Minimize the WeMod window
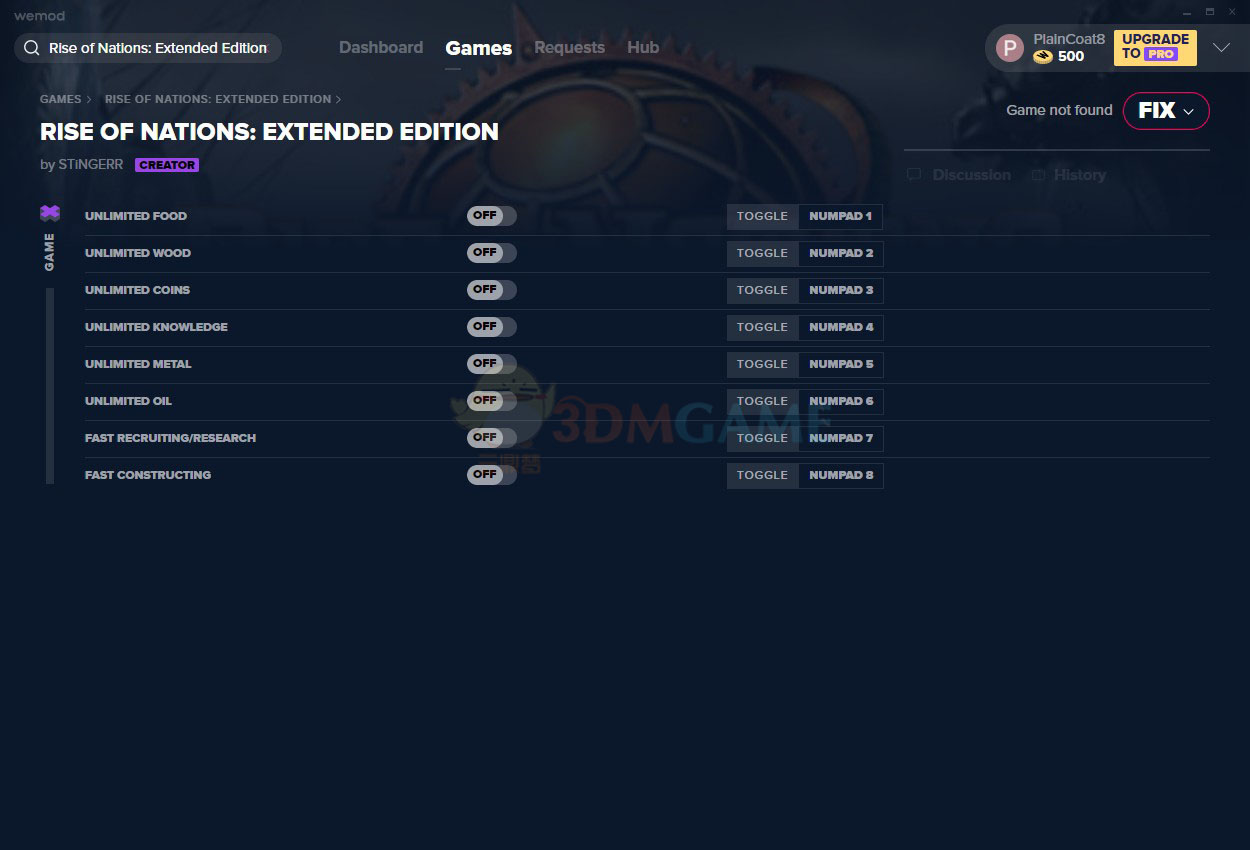The width and height of the screenshot is (1250, 850). tap(1187, 11)
